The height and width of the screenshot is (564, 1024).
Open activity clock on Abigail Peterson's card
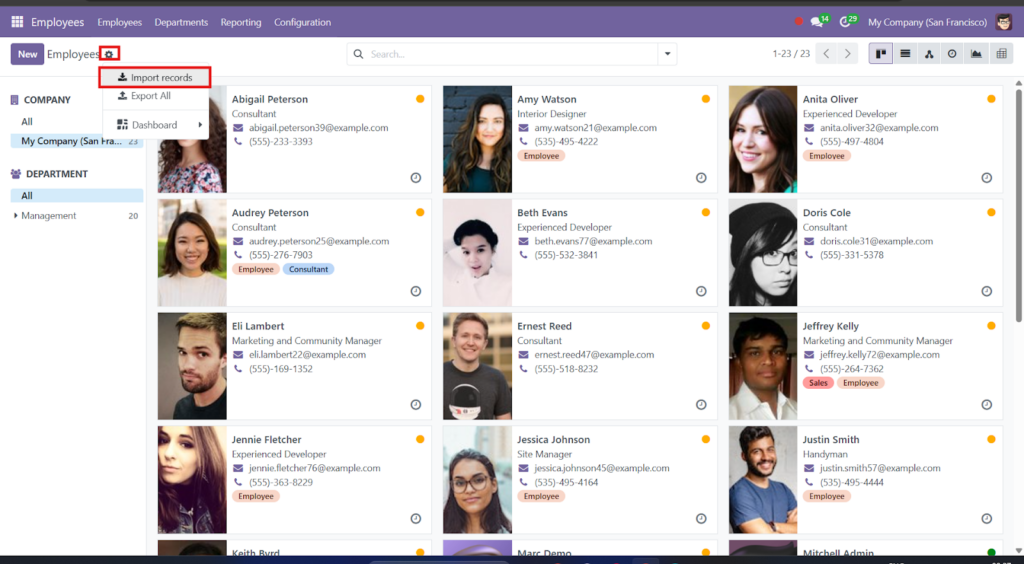click(x=415, y=178)
